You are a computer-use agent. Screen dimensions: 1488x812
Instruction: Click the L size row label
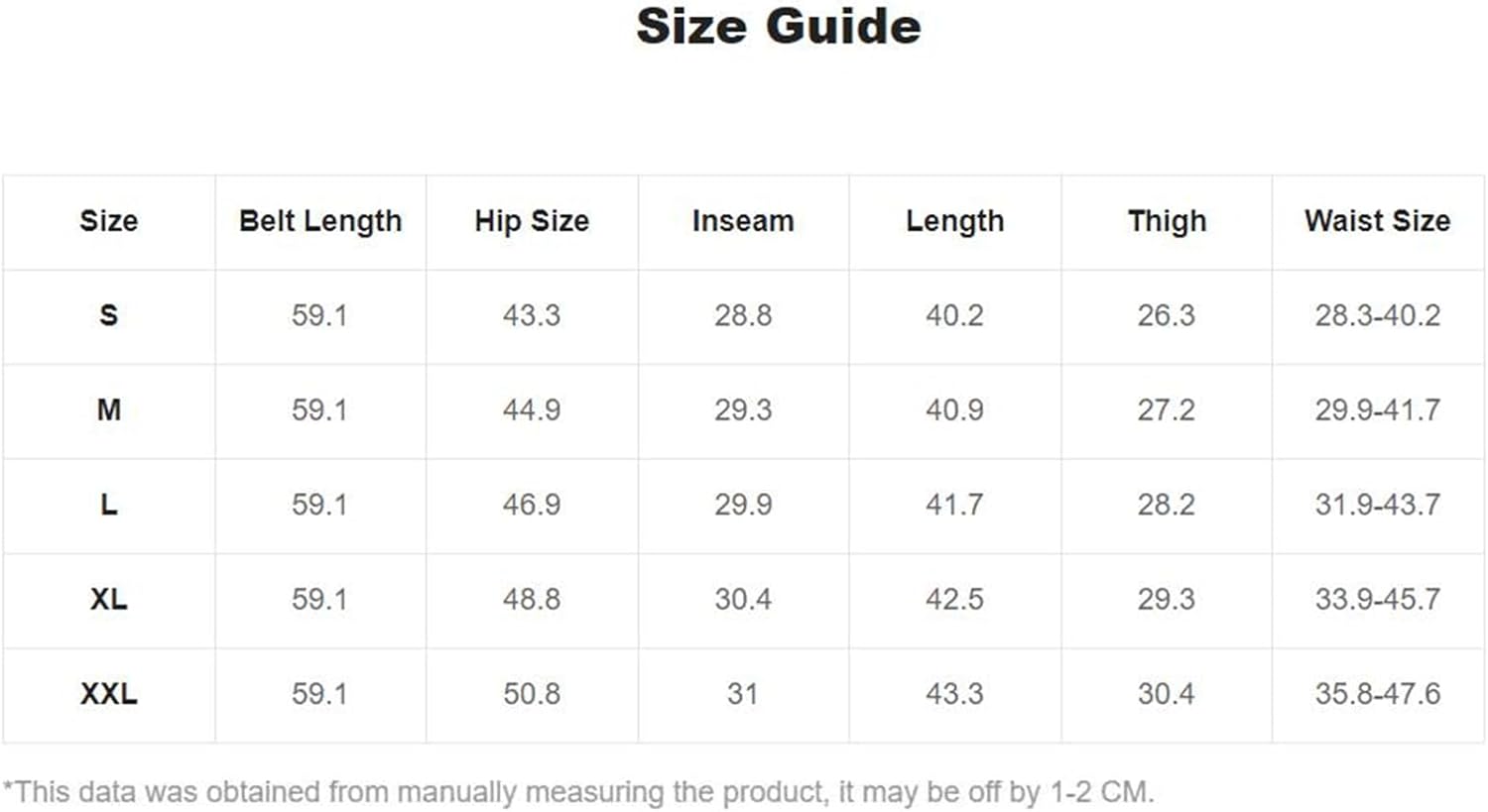pos(108,505)
